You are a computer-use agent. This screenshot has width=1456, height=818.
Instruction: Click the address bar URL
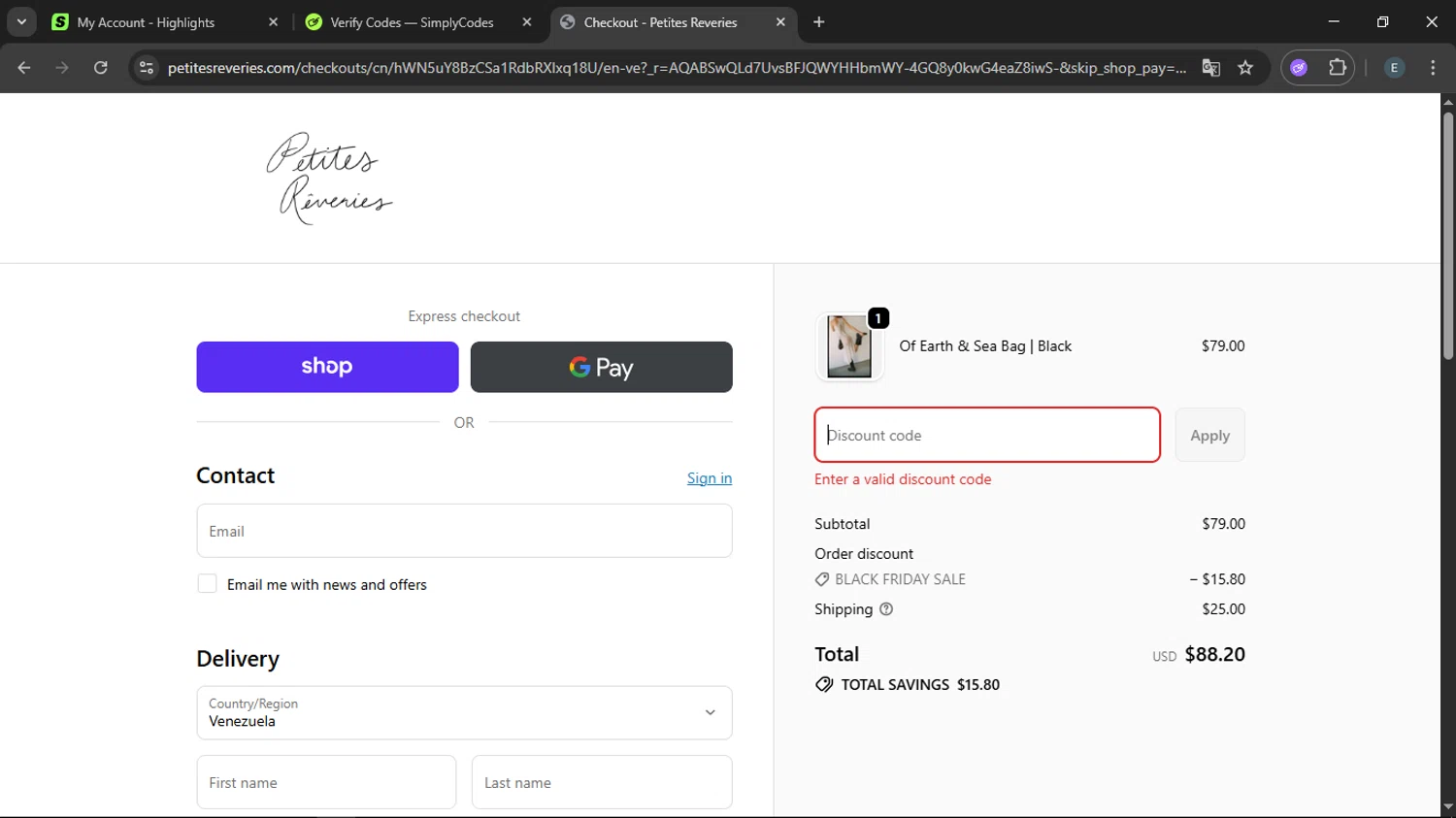pos(677,68)
